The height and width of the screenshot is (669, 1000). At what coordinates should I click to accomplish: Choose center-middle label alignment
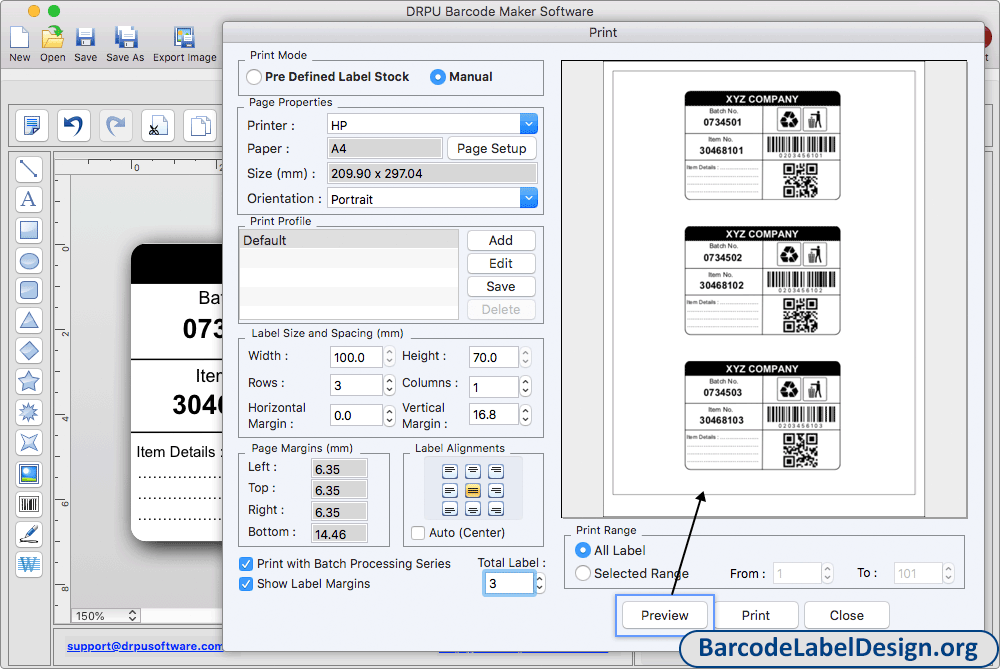(x=473, y=490)
